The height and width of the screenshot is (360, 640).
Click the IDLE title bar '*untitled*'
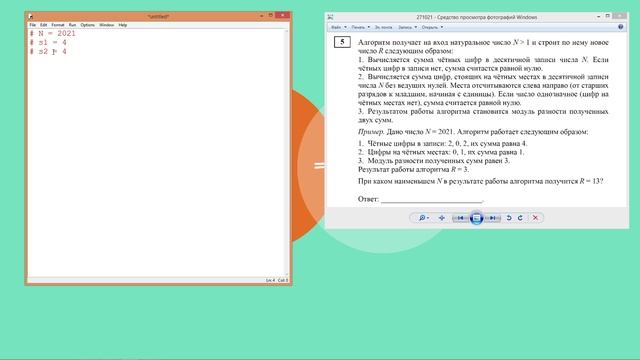(x=158, y=16)
